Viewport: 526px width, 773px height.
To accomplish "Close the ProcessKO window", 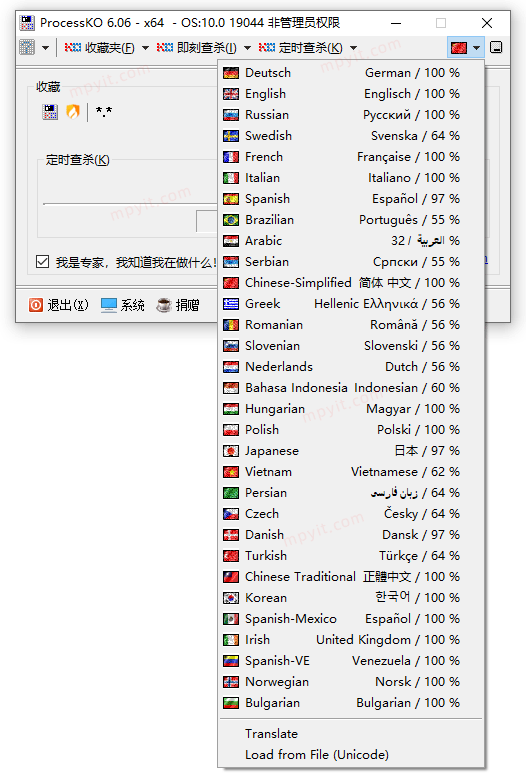I will pos(487,23).
